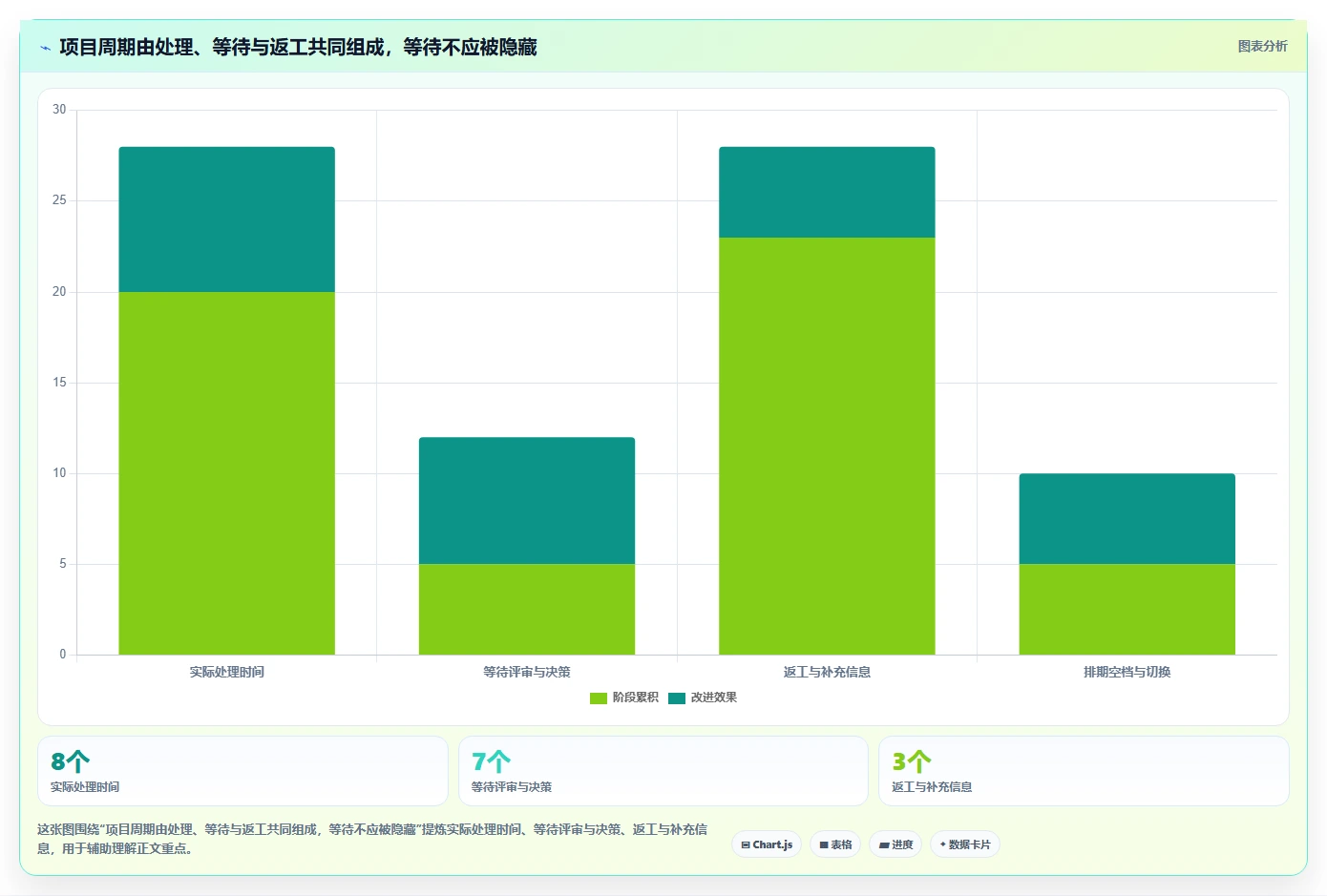Click the description paragraph below the cards
The width and height of the screenshot is (1327, 896).
372,839
